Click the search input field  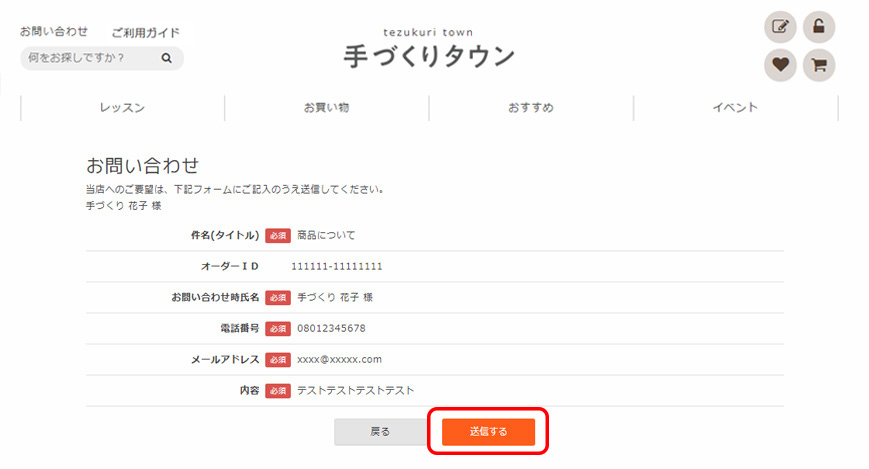click(90, 58)
